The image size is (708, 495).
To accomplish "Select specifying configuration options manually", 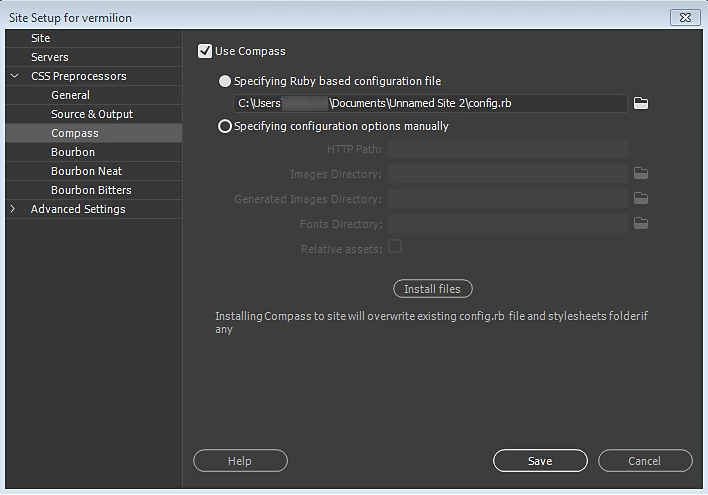I will click(x=225, y=126).
